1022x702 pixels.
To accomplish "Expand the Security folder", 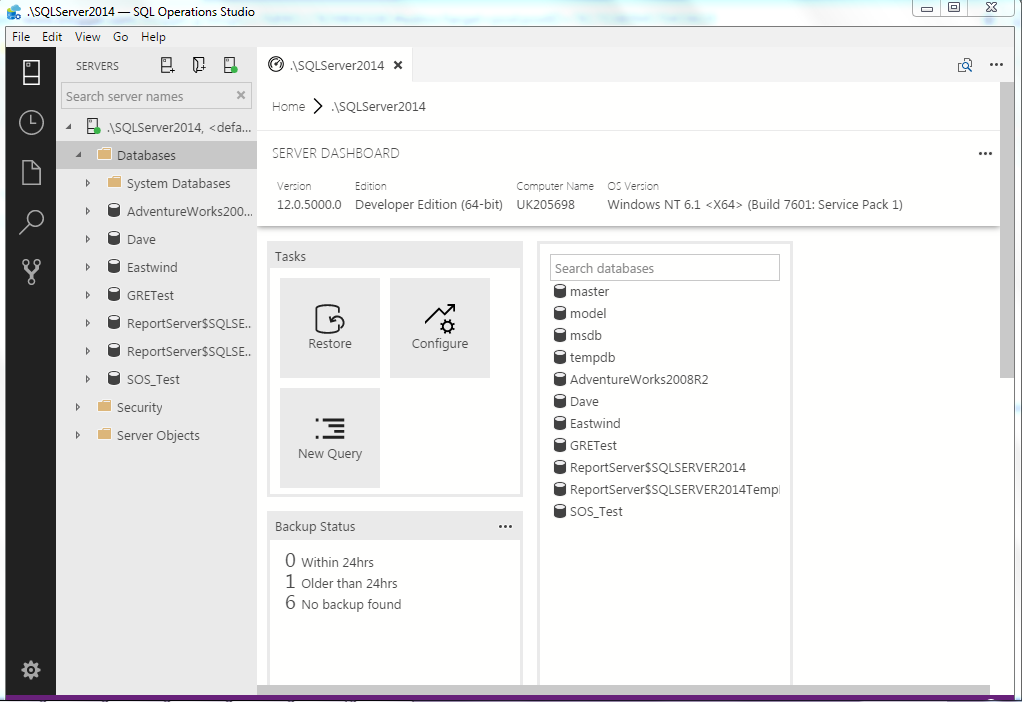I will [78, 407].
